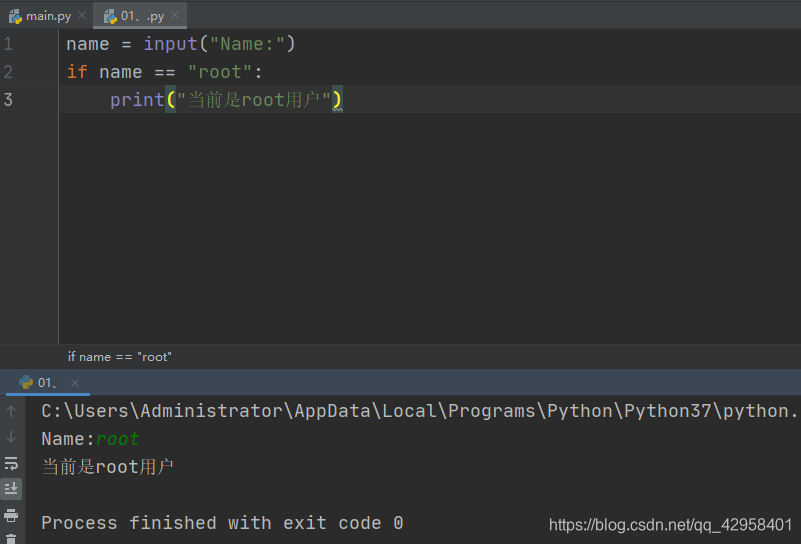Click the up arrow in the run toolbar
This screenshot has width=801, height=544.
[x=11, y=411]
